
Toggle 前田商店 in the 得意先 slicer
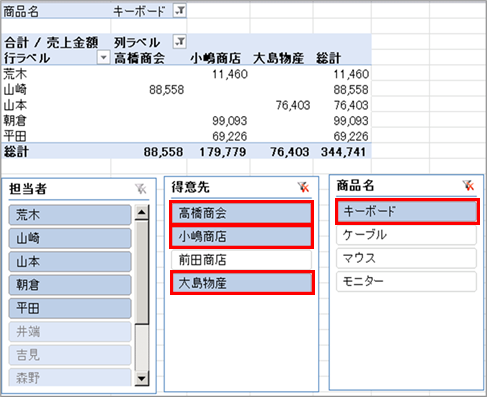[241, 260]
